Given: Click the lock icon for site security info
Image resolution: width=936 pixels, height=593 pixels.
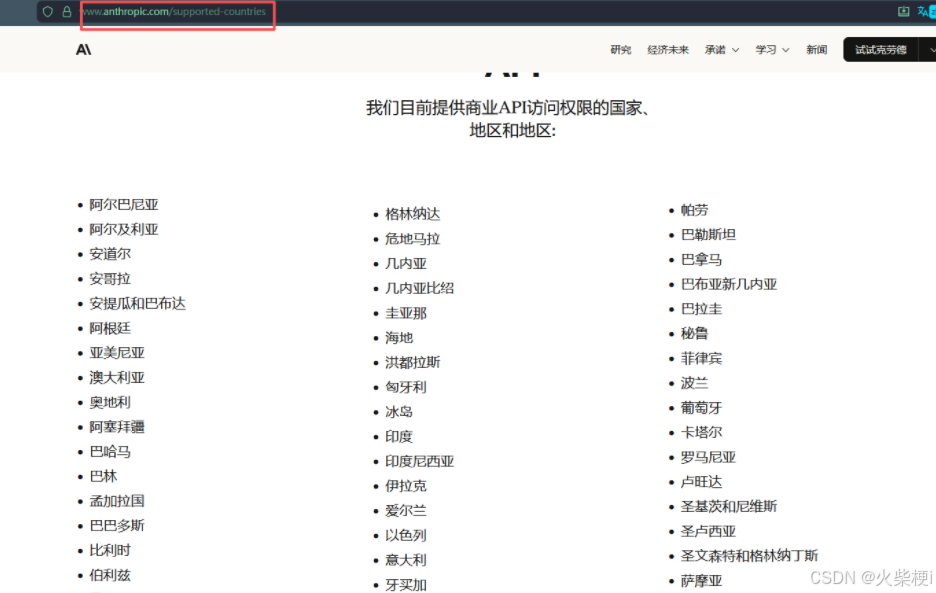Looking at the screenshot, I should pos(66,12).
